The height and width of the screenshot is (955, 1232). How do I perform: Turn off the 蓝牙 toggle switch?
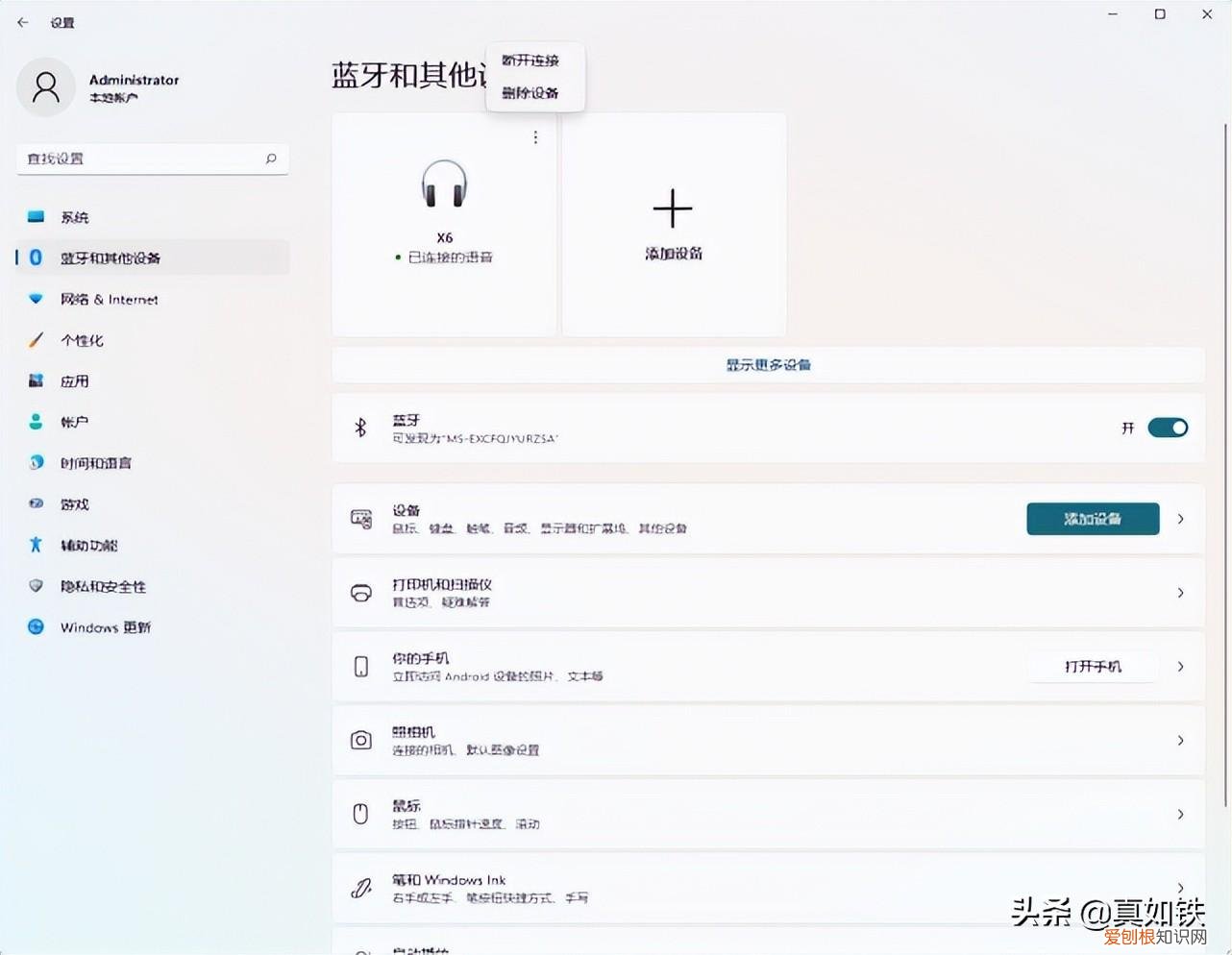click(1168, 428)
